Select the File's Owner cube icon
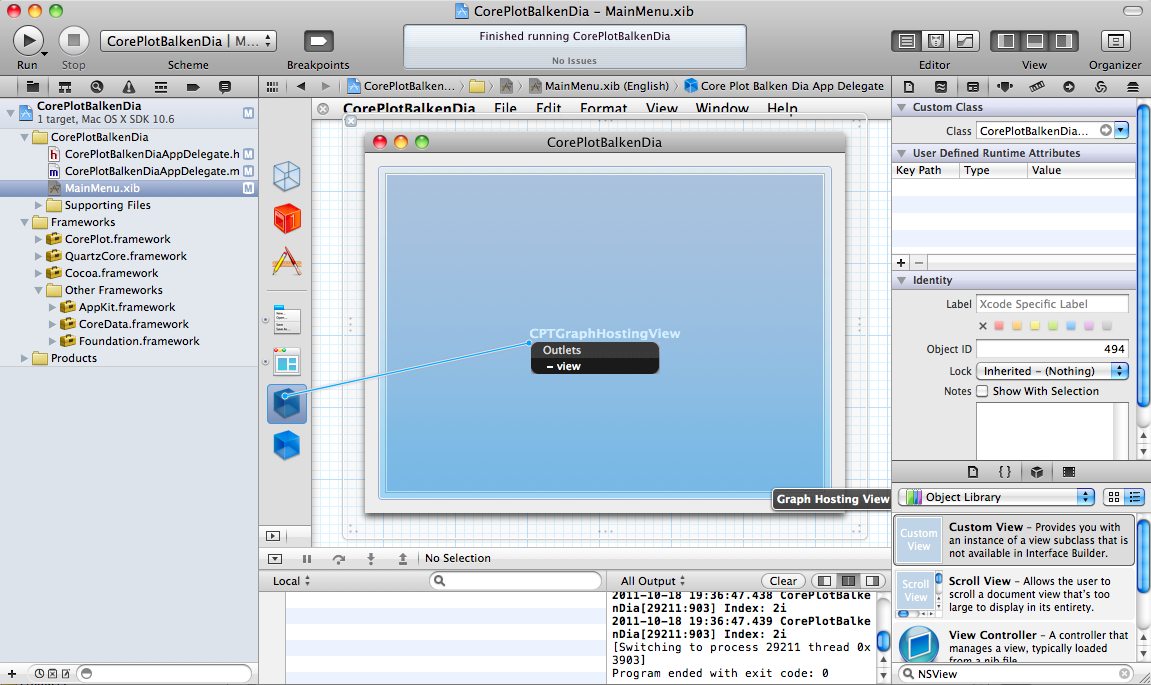The height and width of the screenshot is (685, 1151). click(x=287, y=176)
